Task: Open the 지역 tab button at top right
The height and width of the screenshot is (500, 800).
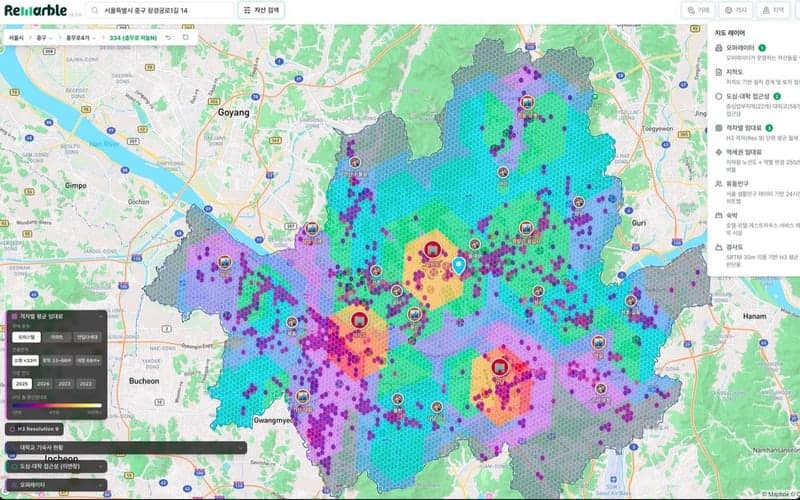Action: click(773, 10)
